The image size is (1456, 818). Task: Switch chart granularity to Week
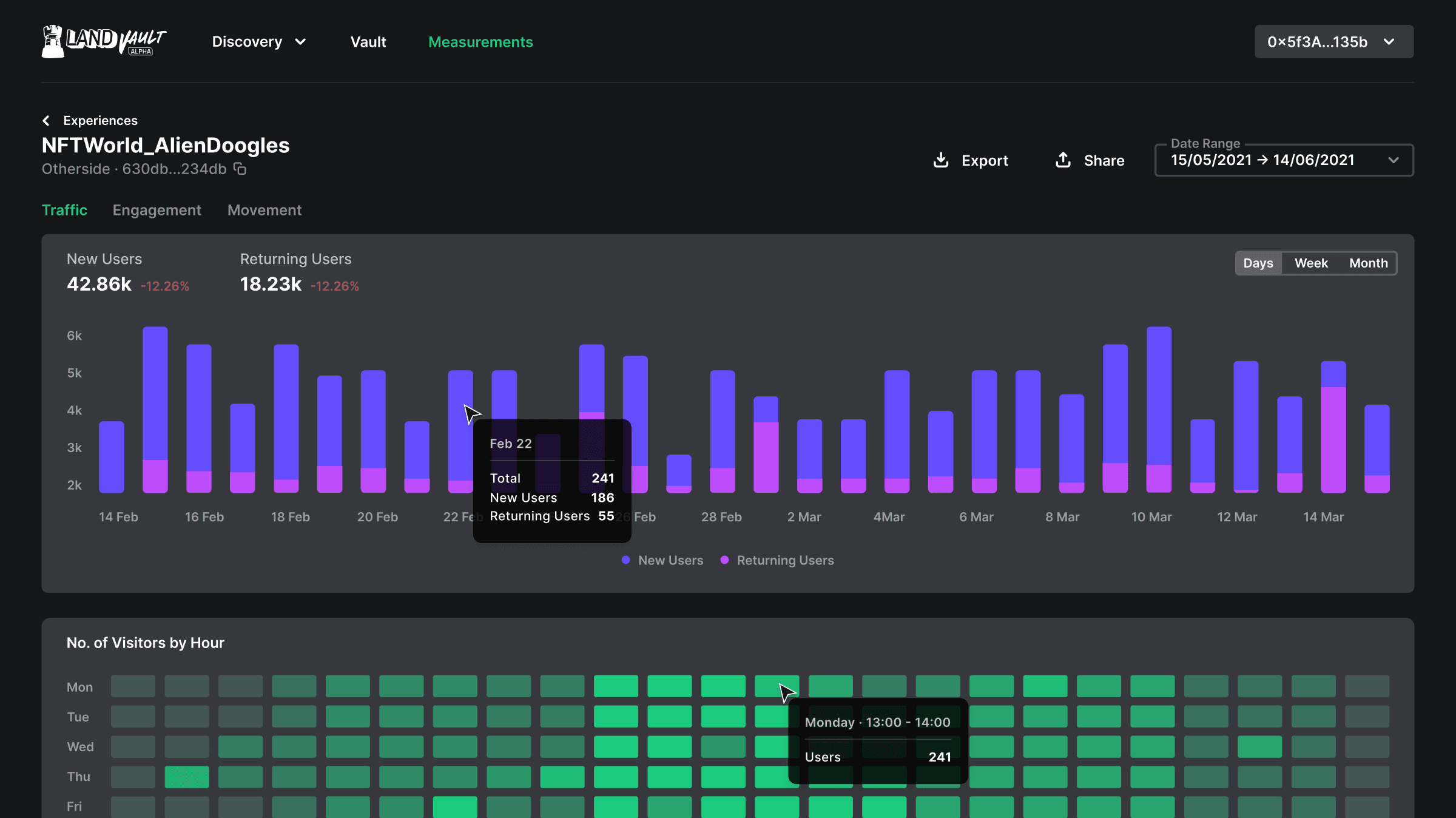tap(1311, 263)
